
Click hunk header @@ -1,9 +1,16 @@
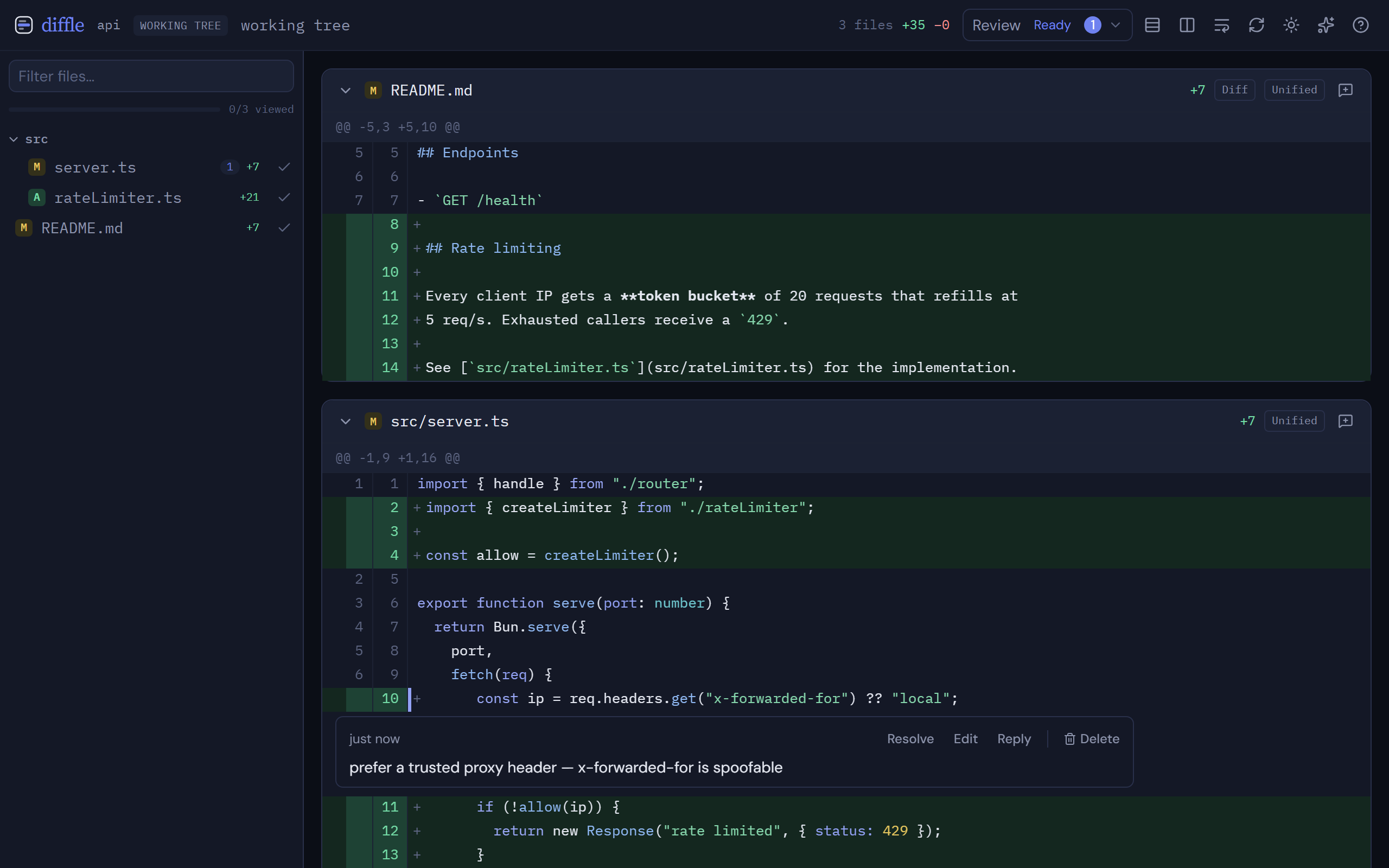[x=397, y=458]
